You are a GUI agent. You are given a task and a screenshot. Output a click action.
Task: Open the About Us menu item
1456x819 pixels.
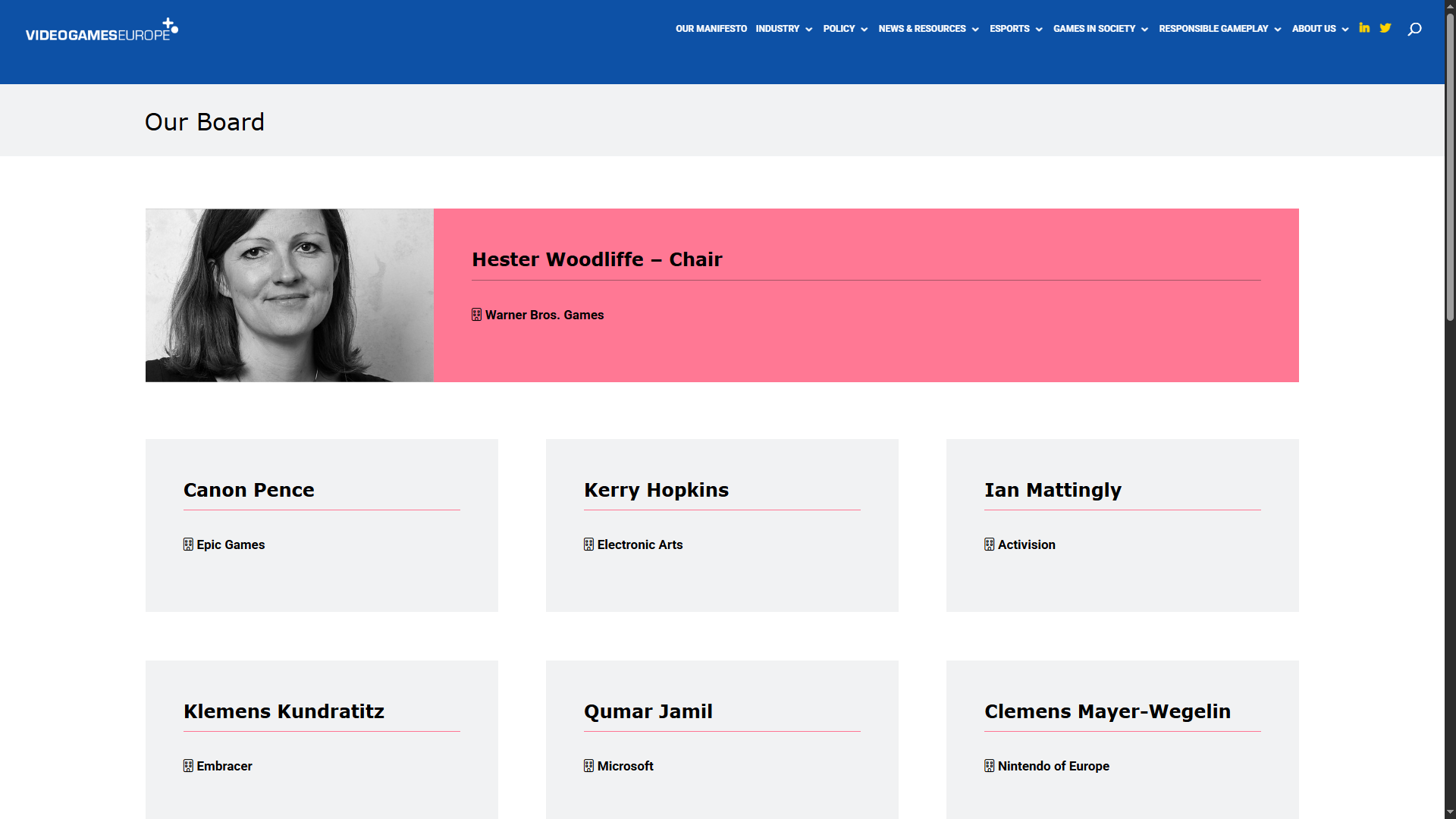tap(1314, 29)
